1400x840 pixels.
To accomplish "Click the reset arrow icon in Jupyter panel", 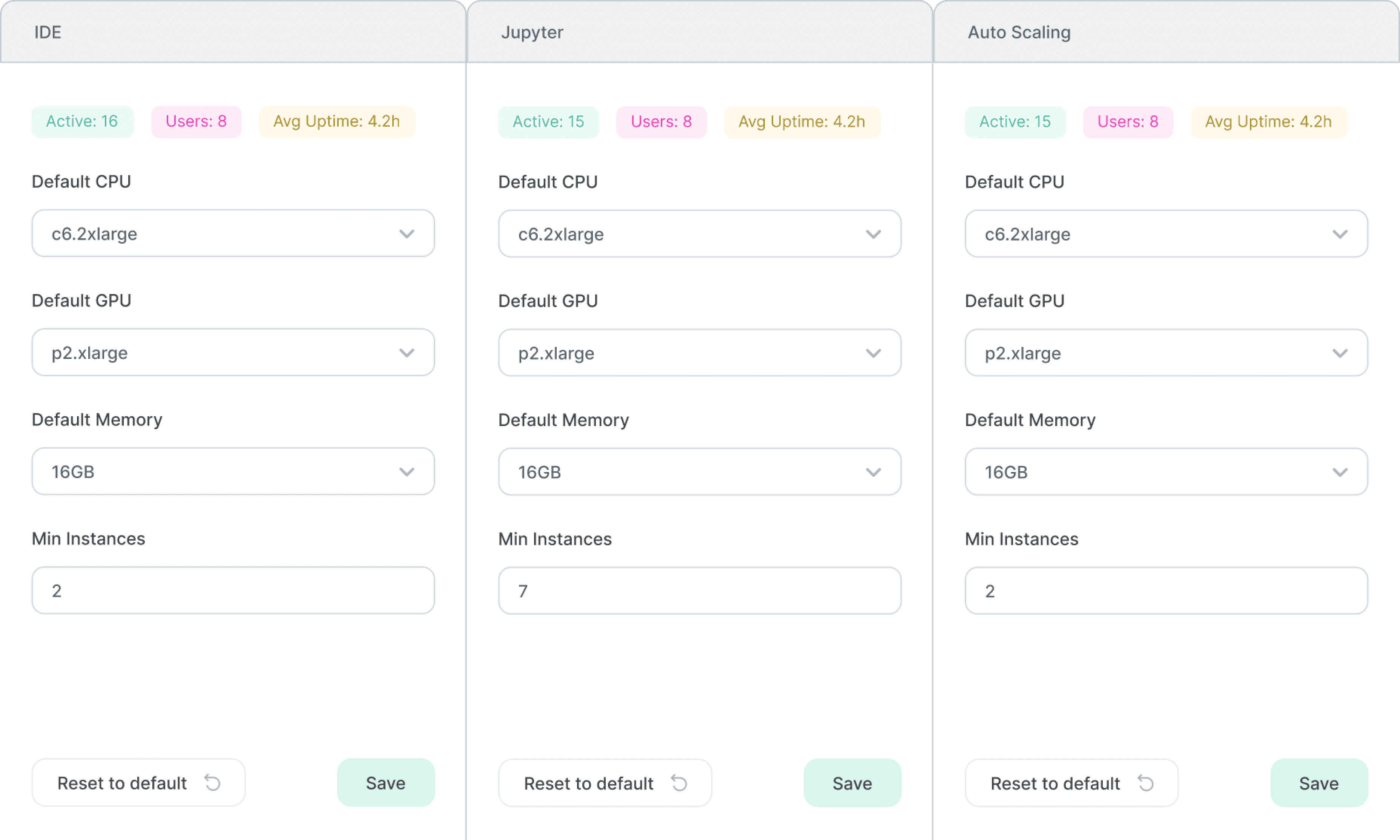I will click(679, 783).
